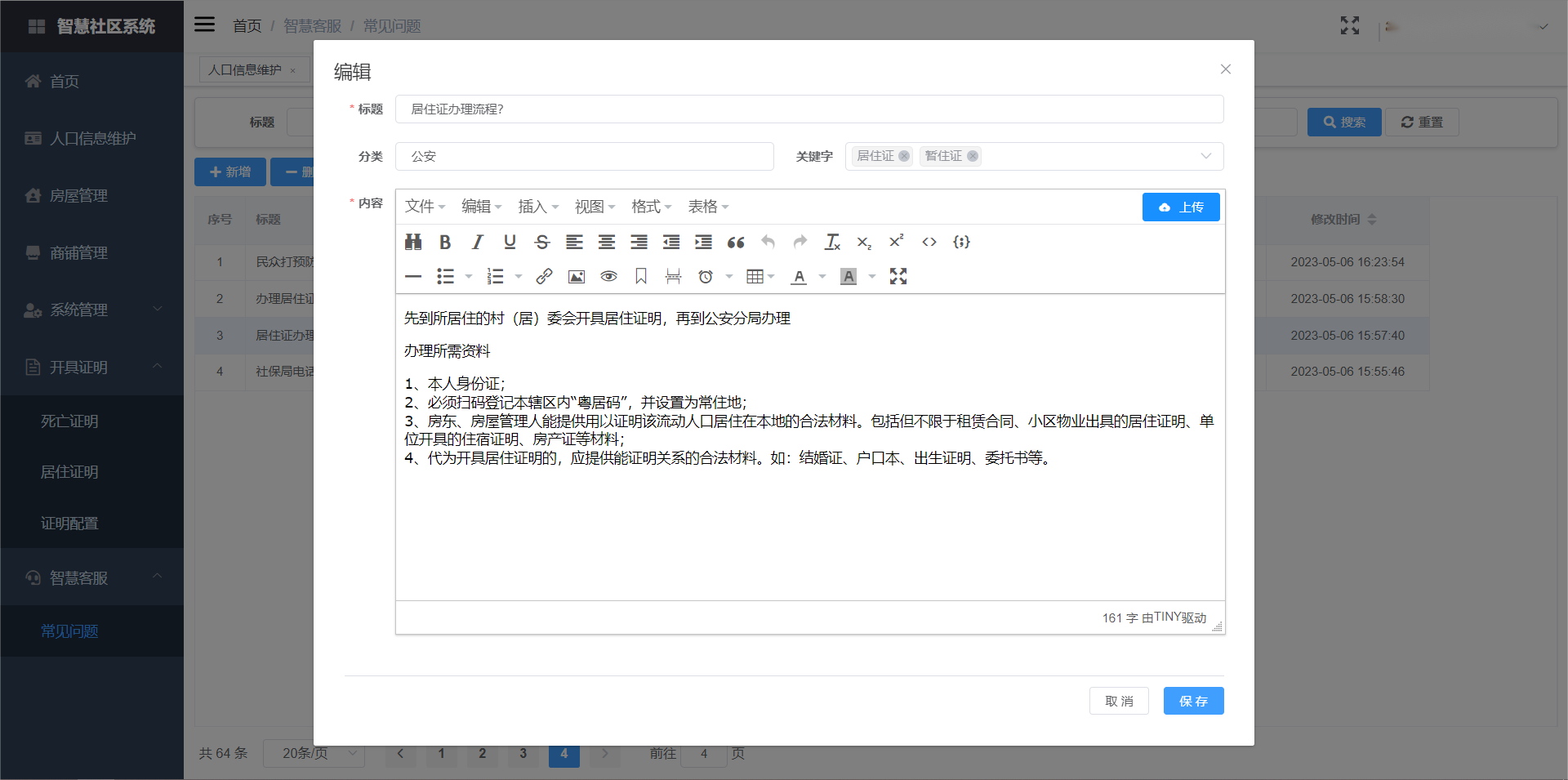This screenshot has width=1568, height=780.
Task: Click the 上传 upload button
Action: tap(1181, 207)
